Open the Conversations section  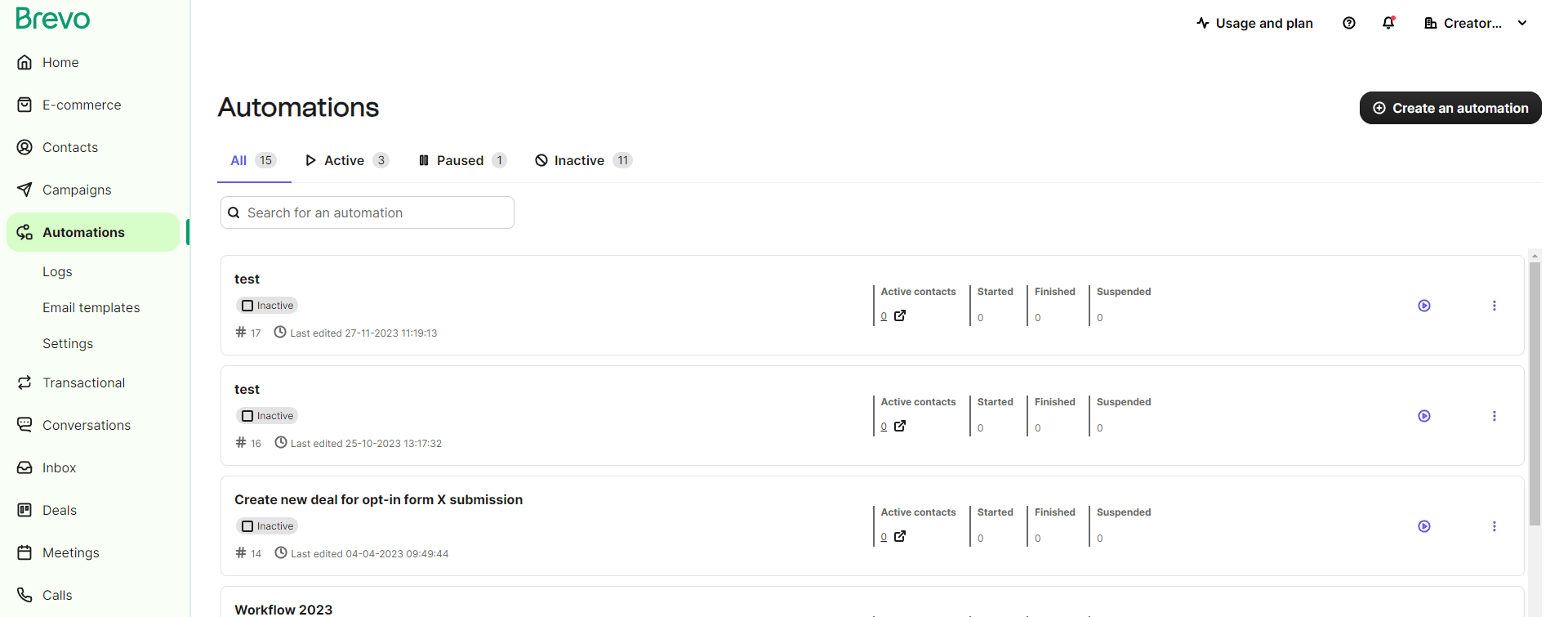point(87,425)
